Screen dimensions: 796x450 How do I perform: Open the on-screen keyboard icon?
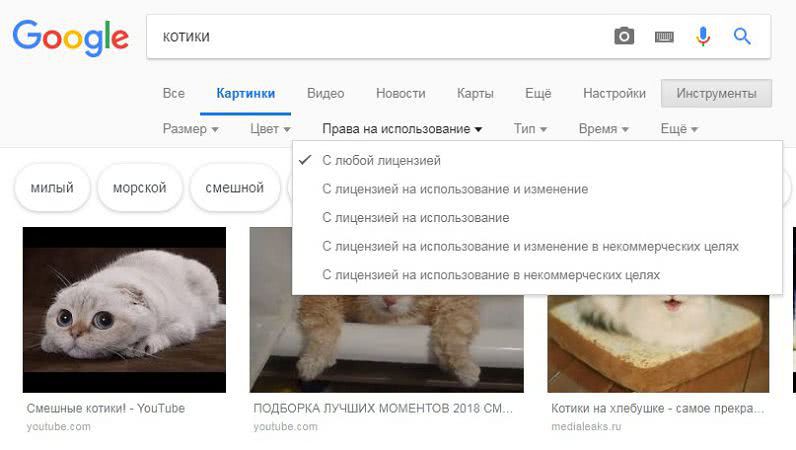[x=664, y=37]
